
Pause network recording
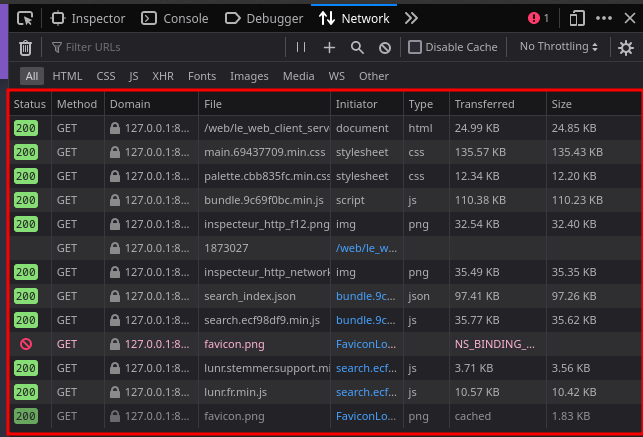point(301,48)
